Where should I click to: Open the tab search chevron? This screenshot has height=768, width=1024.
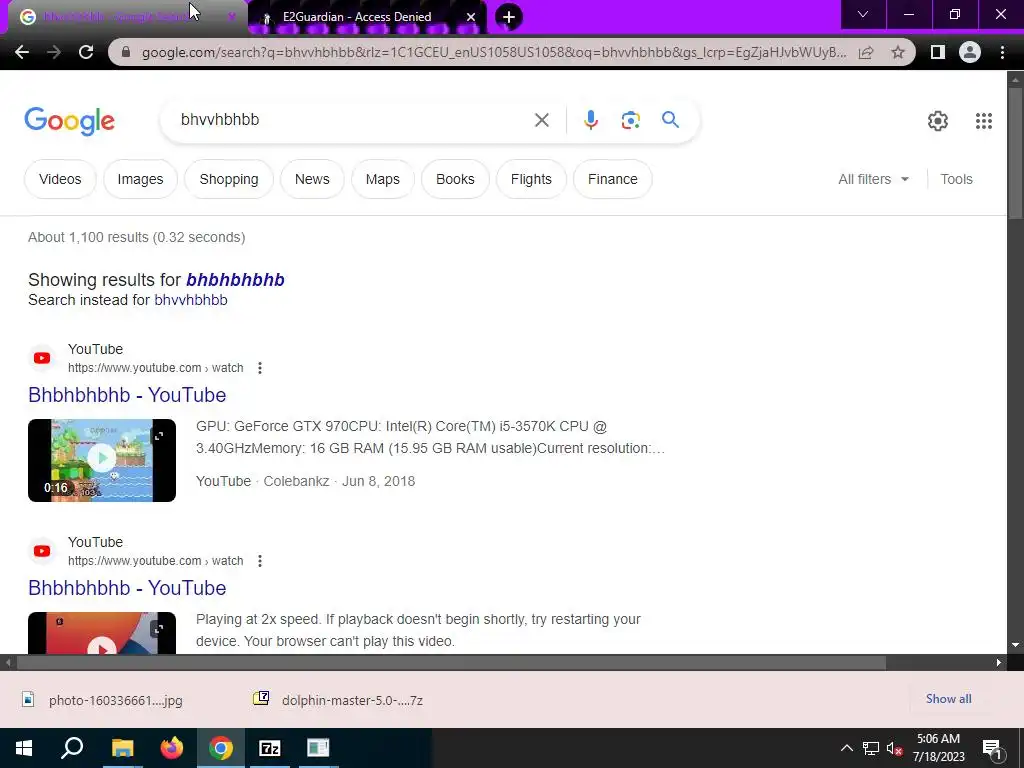tap(863, 14)
